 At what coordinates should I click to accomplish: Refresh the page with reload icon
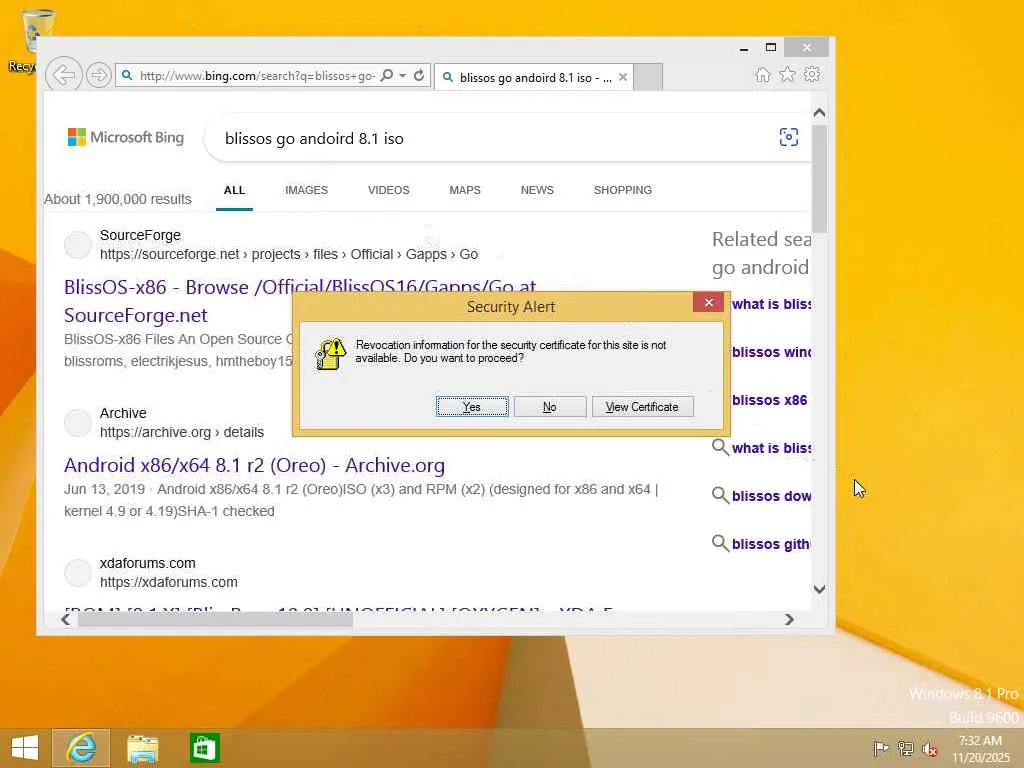(x=419, y=75)
